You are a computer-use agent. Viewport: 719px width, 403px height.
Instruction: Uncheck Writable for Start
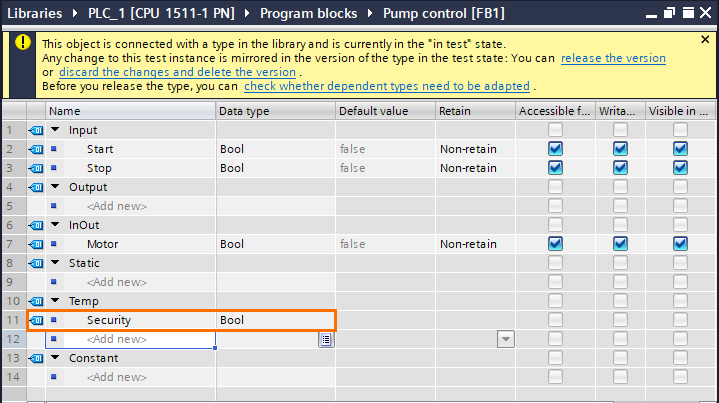pyautogui.click(x=620, y=149)
